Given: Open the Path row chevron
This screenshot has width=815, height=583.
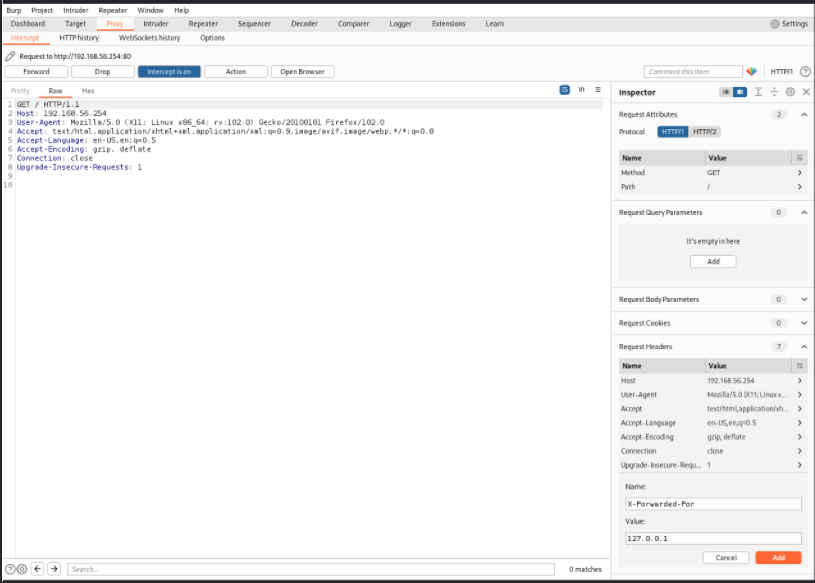Looking at the screenshot, I should (x=799, y=187).
